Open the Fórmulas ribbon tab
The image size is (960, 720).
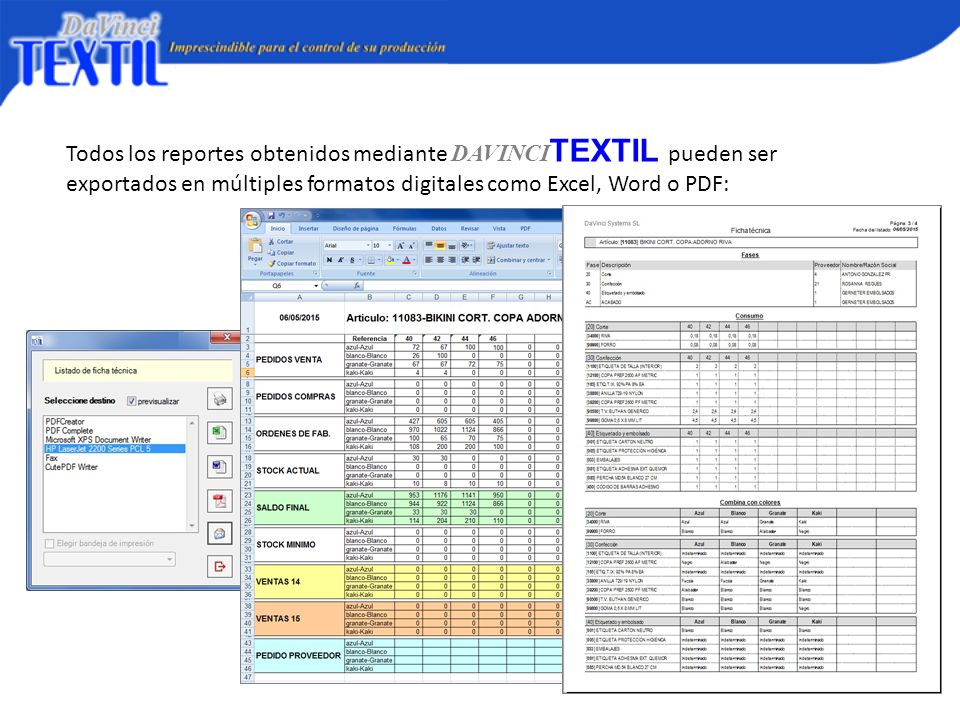tap(404, 228)
